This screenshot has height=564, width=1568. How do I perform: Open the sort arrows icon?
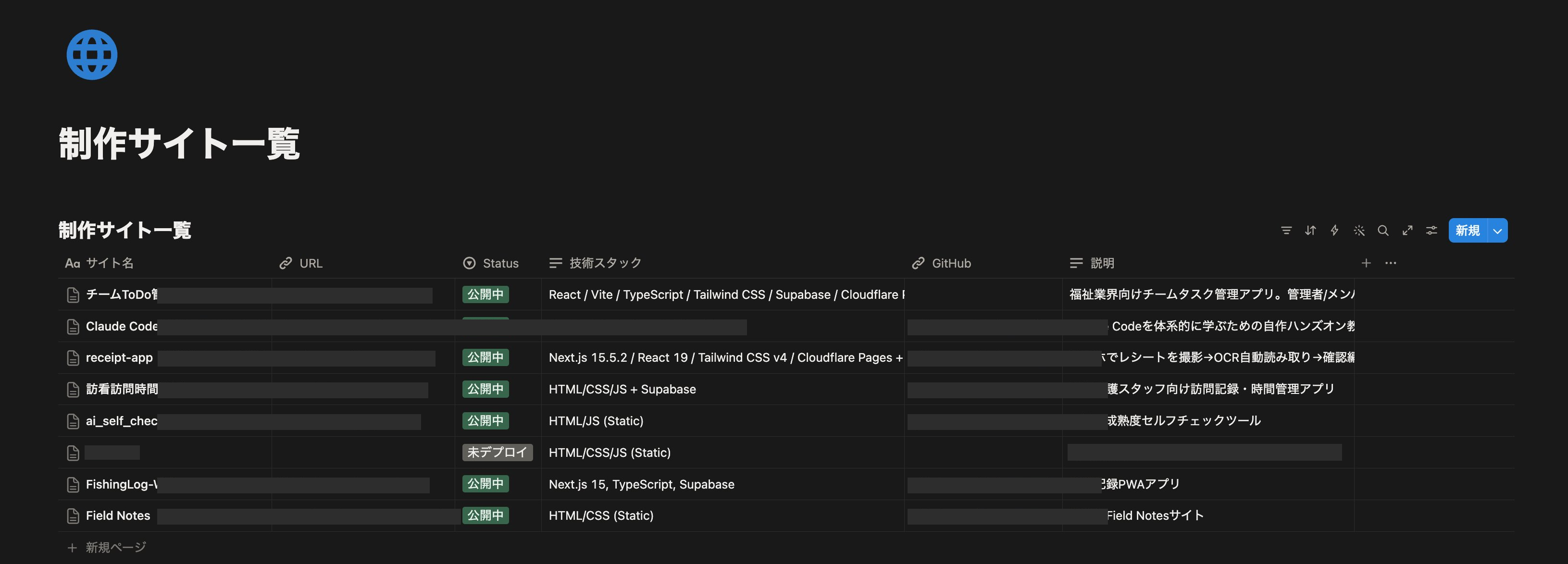tap(1310, 231)
